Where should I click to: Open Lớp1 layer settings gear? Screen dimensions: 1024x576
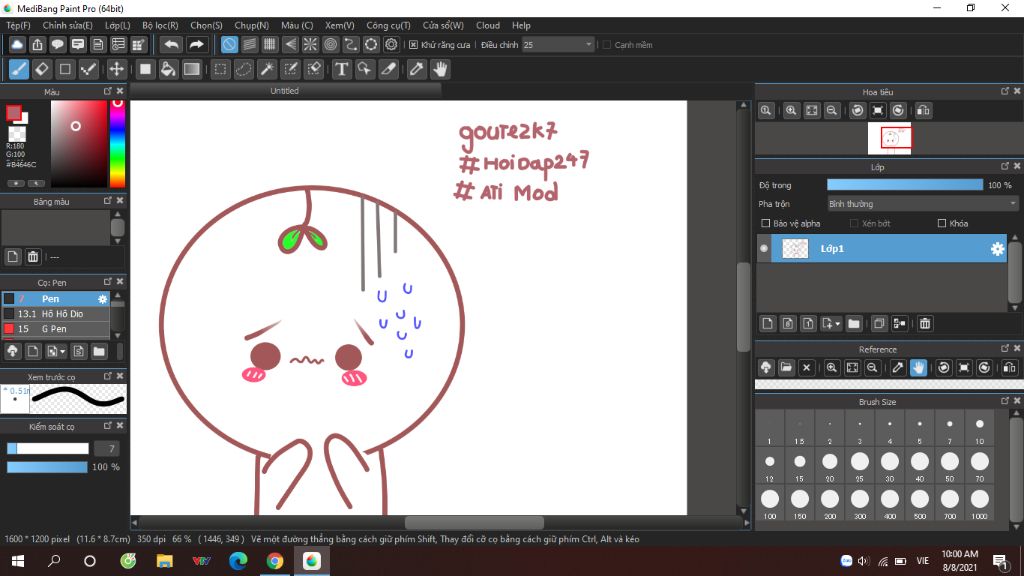pos(997,249)
